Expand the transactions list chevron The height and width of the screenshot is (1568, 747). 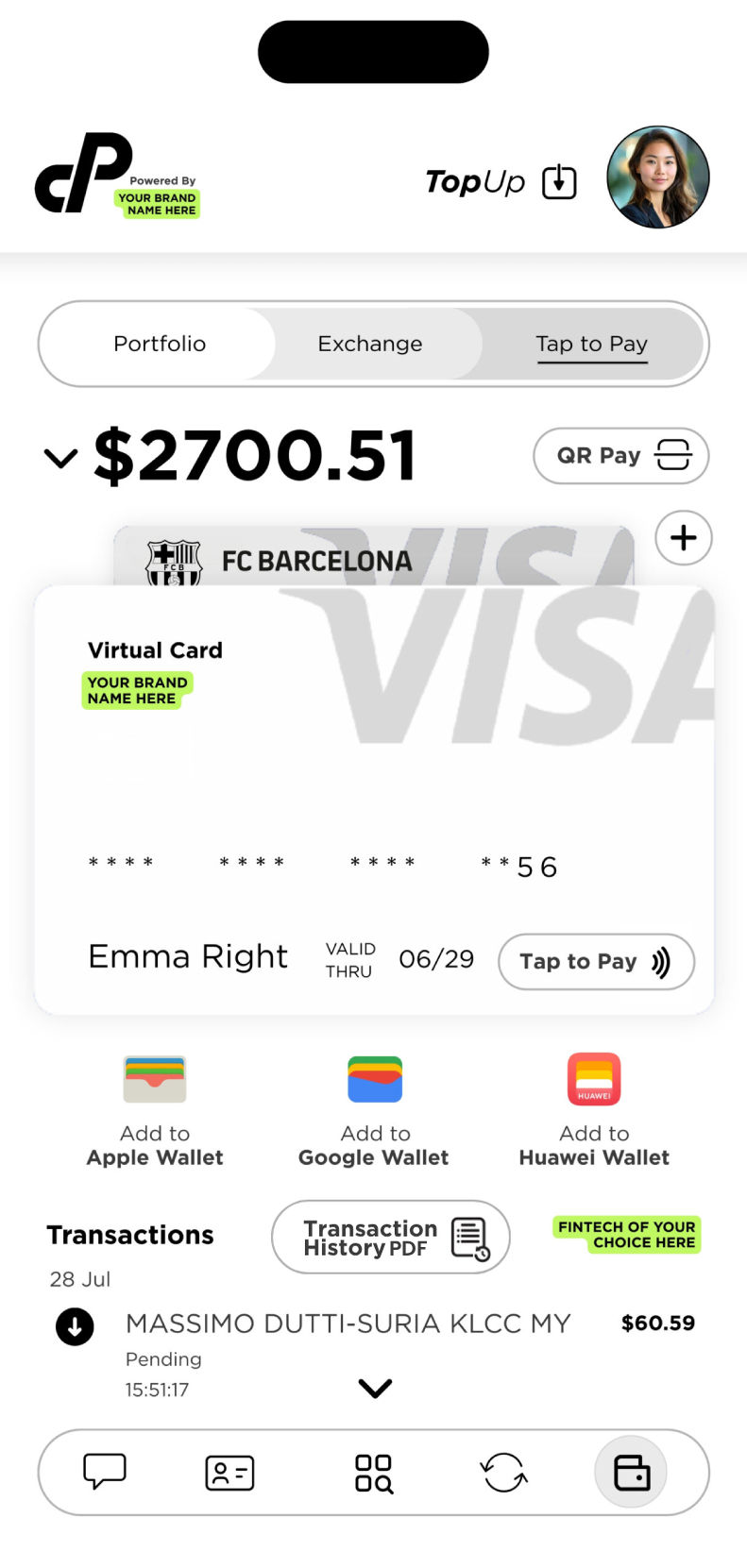point(375,1388)
